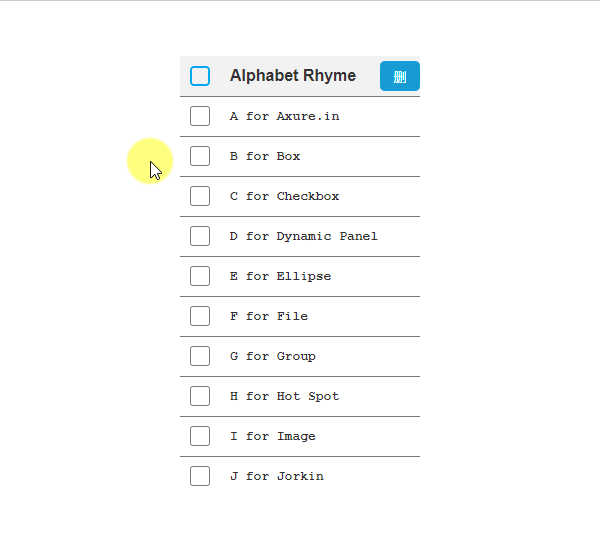This screenshot has height=550, width=600.
Task: Check the F for File checkbox
Action: pos(200,316)
